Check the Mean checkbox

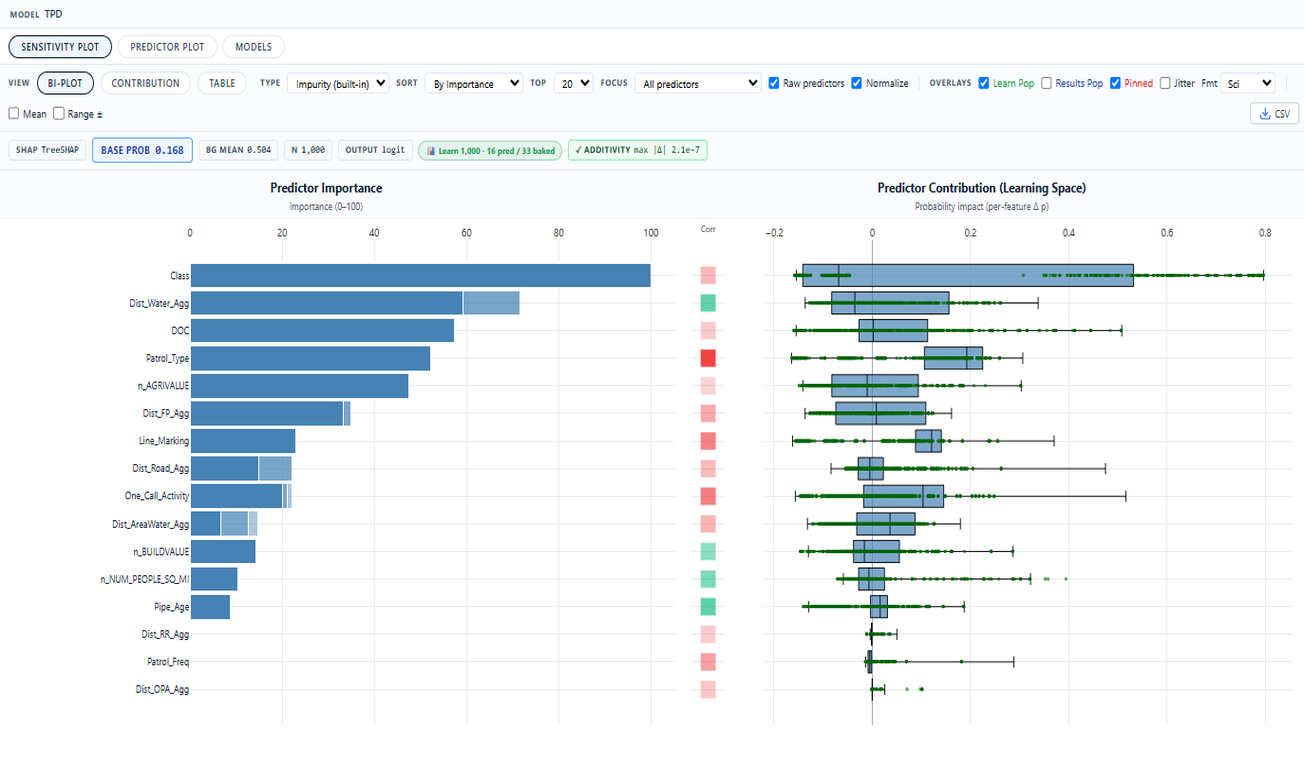click(14, 114)
